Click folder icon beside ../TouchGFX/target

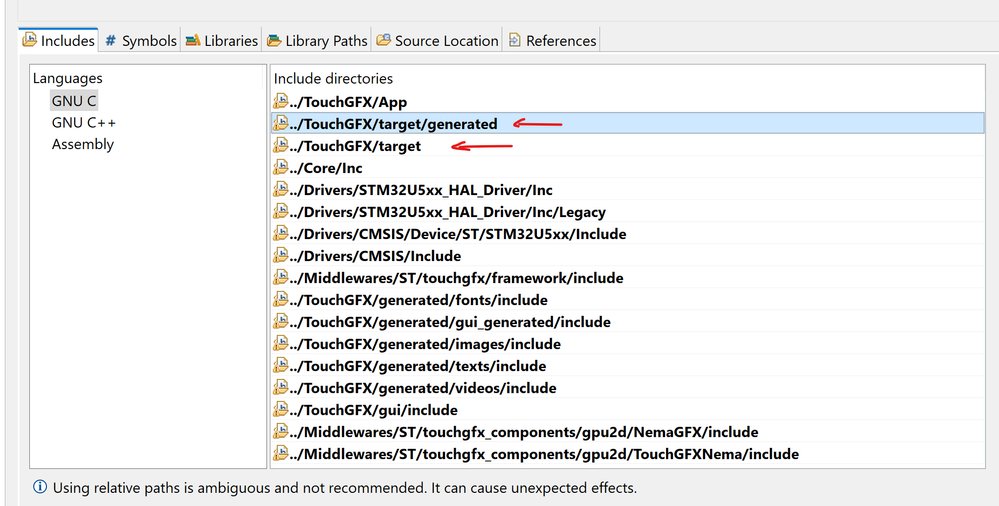click(280, 145)
